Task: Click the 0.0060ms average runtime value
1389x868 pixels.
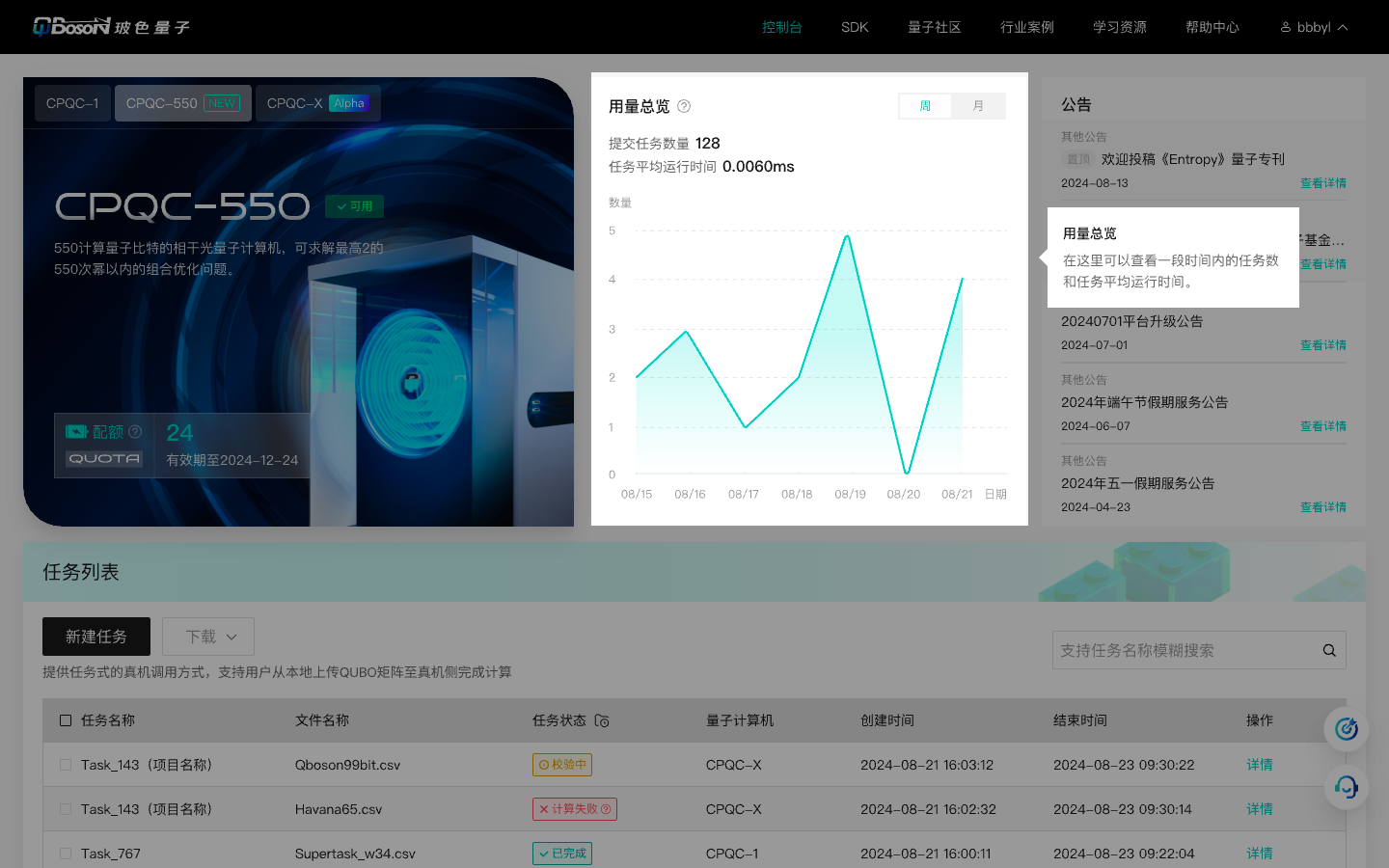Action: coord(758,166)
